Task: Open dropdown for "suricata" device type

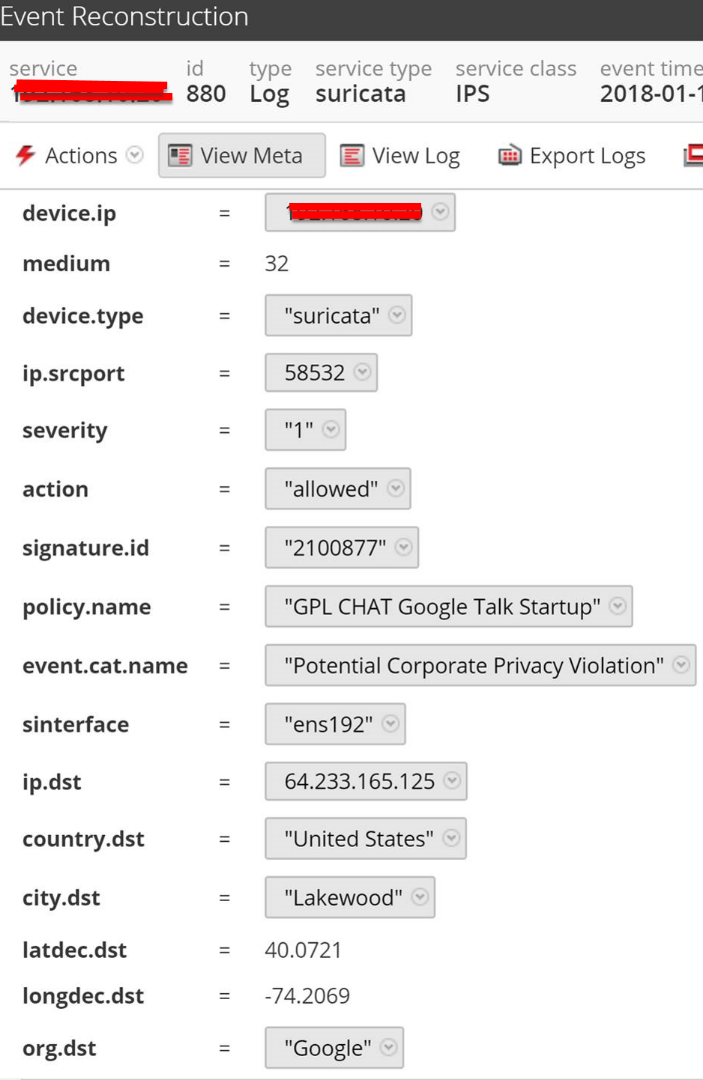Action: [x=397, y=316]
